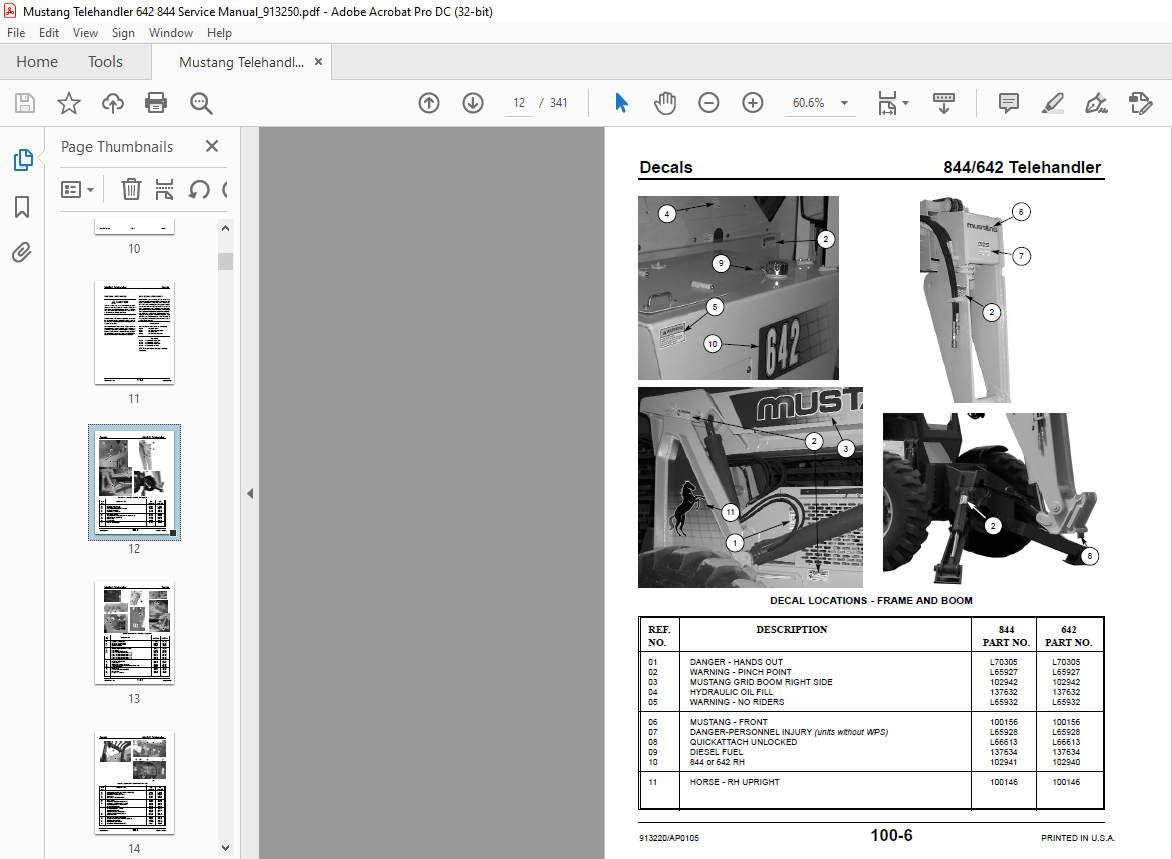
Task: Open the Bookmarks sidebar panel
Action: click(22, 207)
